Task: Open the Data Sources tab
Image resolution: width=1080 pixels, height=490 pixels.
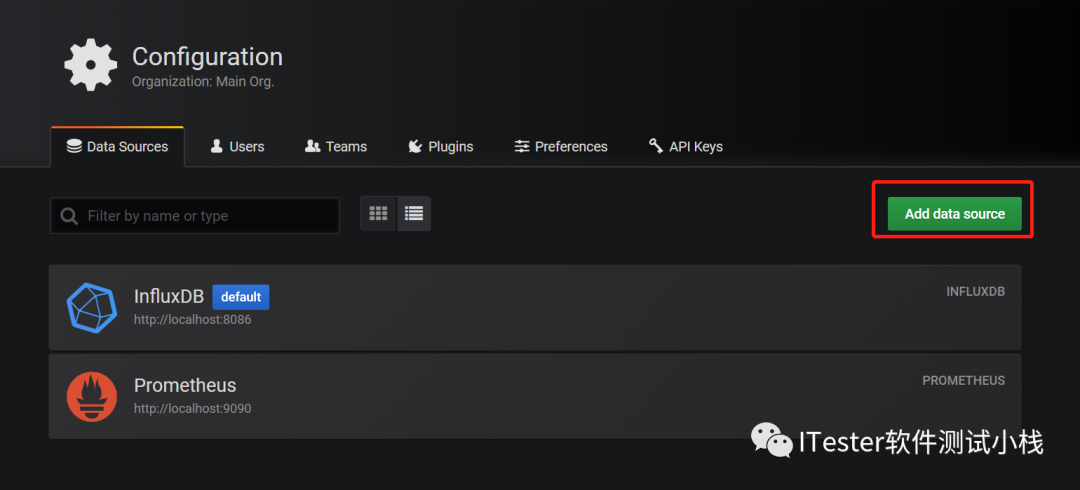Action: coord(117,147)
